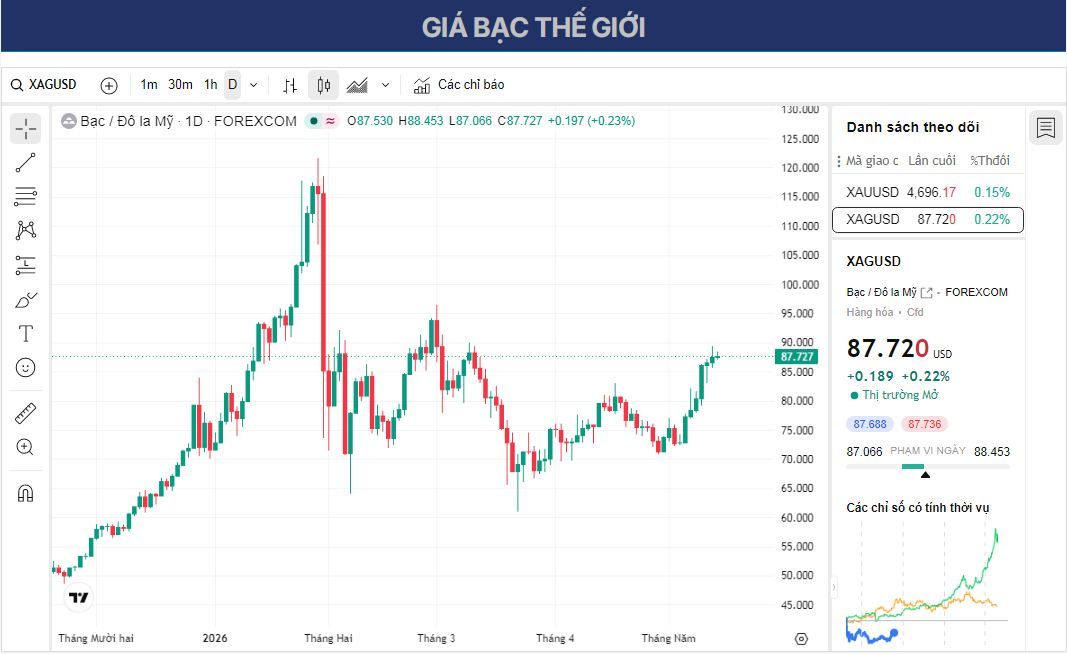Select the ruler measure tool
Image resolution: width=1067 pixels, height=654 pixels.
(25, 413)
